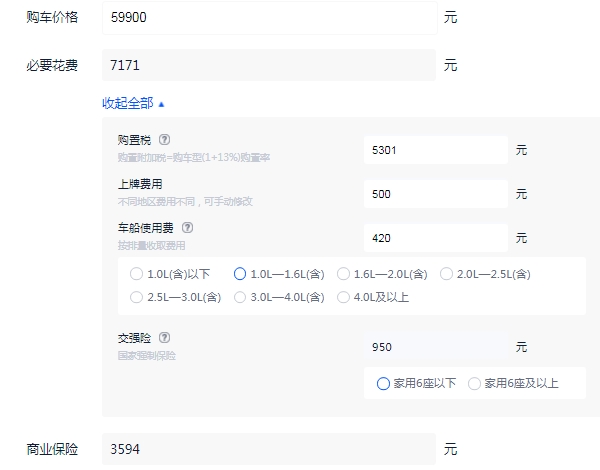Click hint text 按排量收取费用
Viewport: 600px width, 470px height.
click(152, 245)
